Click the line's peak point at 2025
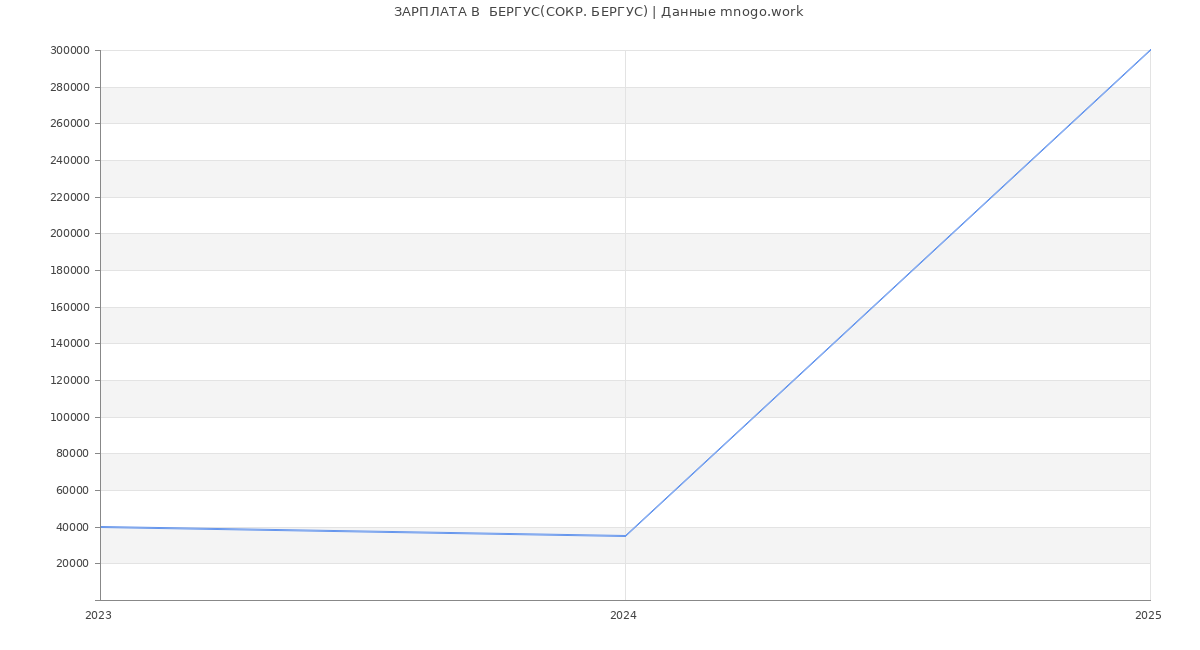This screenshot has height=650, width=1200. (1150, 50)
